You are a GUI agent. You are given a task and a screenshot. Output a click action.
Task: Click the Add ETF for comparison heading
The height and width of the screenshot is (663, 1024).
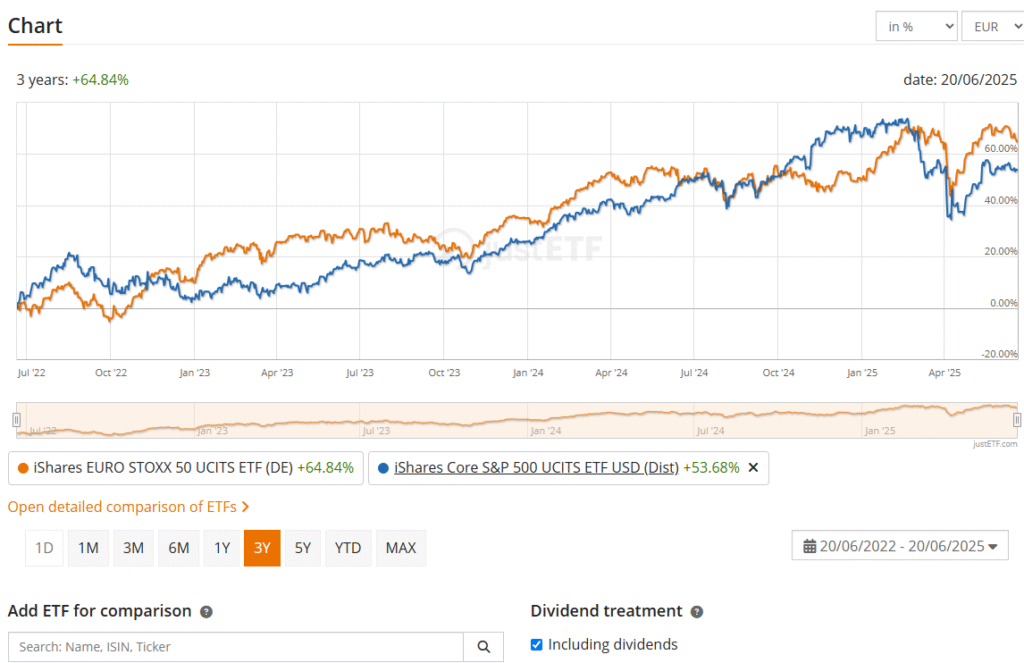click(99, 611)
